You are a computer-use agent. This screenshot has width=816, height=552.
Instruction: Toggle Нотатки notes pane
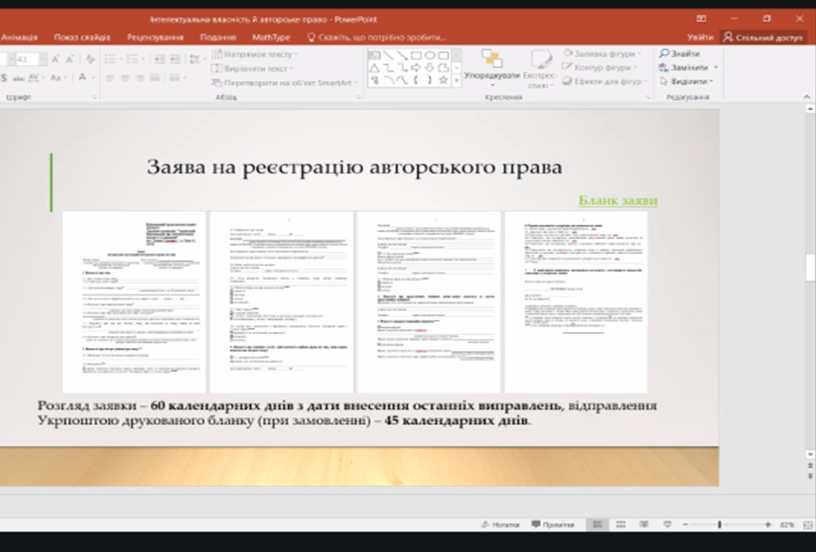pos(499,524)
